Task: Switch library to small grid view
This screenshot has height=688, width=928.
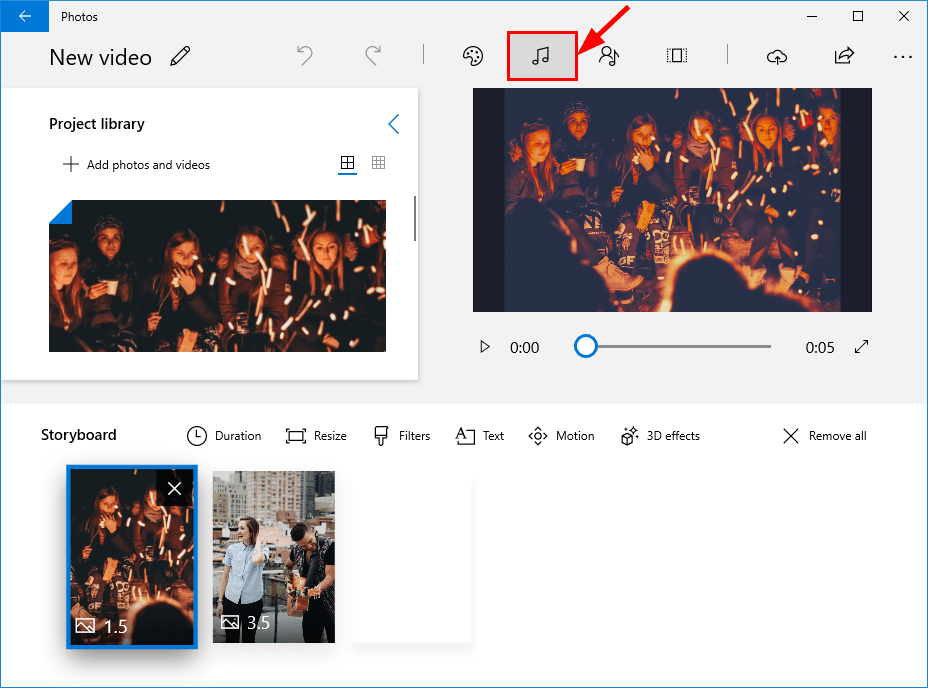Action: (378, 163)
